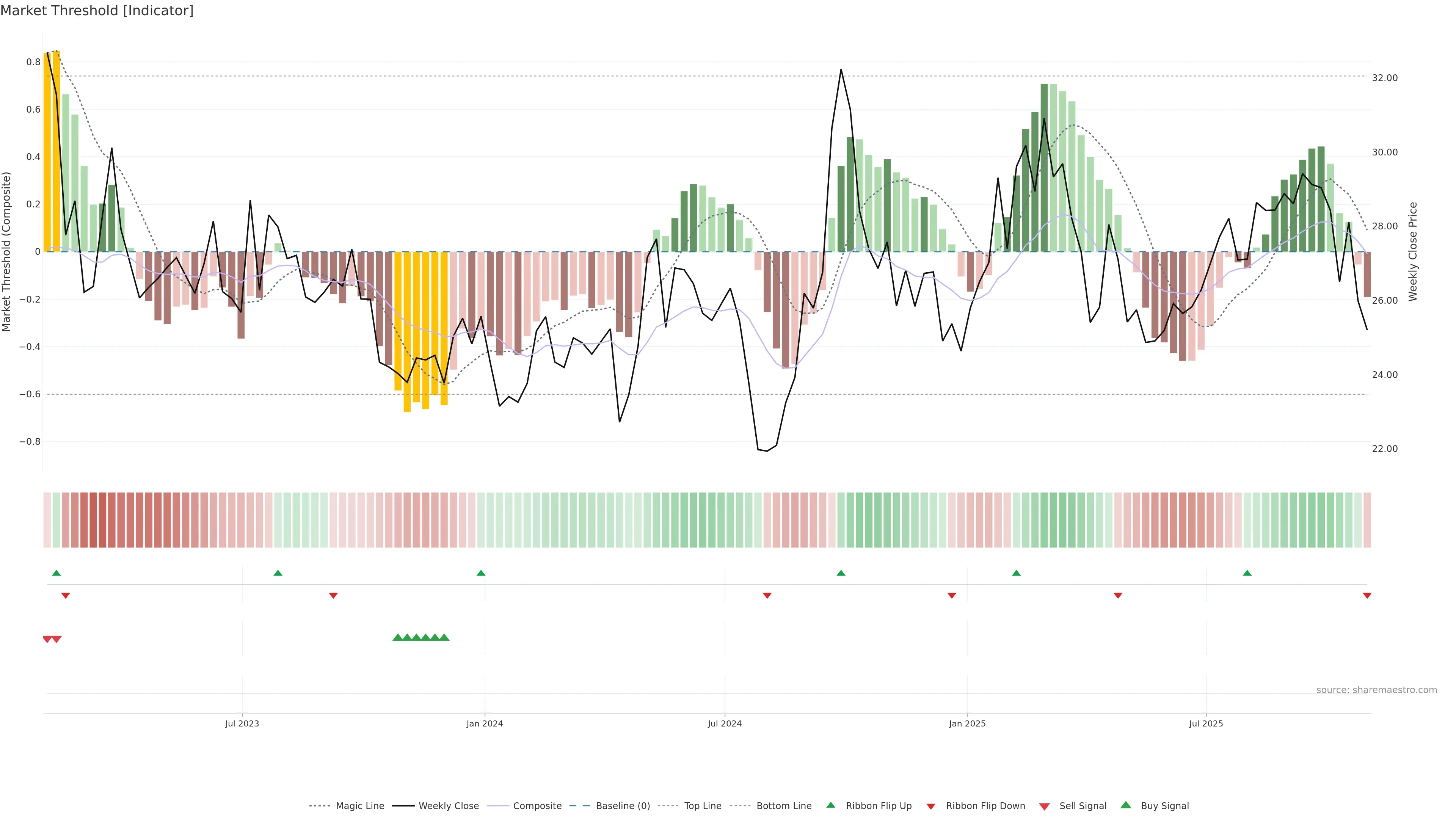
Task: Click Ribbon Flip Down marker after Jul 2024
Action: pos(767,596)
